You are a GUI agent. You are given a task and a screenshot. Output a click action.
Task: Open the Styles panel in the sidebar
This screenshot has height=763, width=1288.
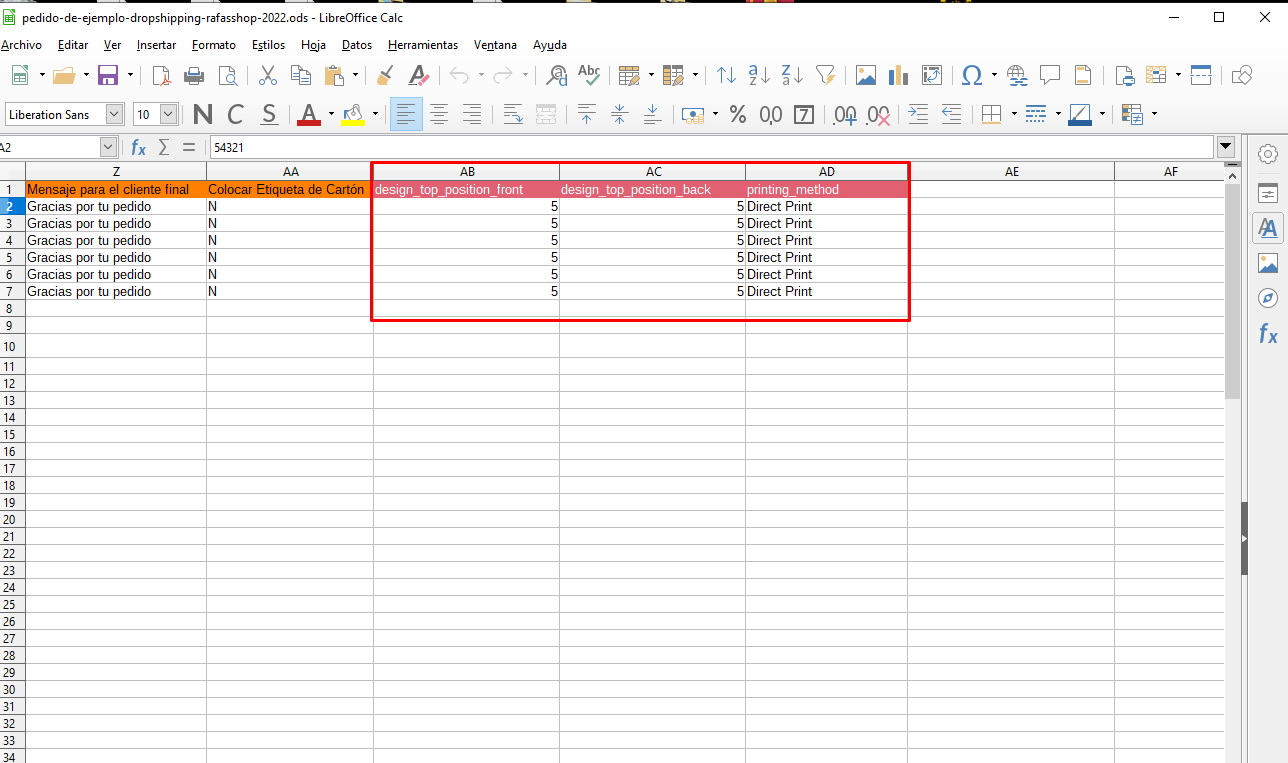click(x=1267, y=227)
